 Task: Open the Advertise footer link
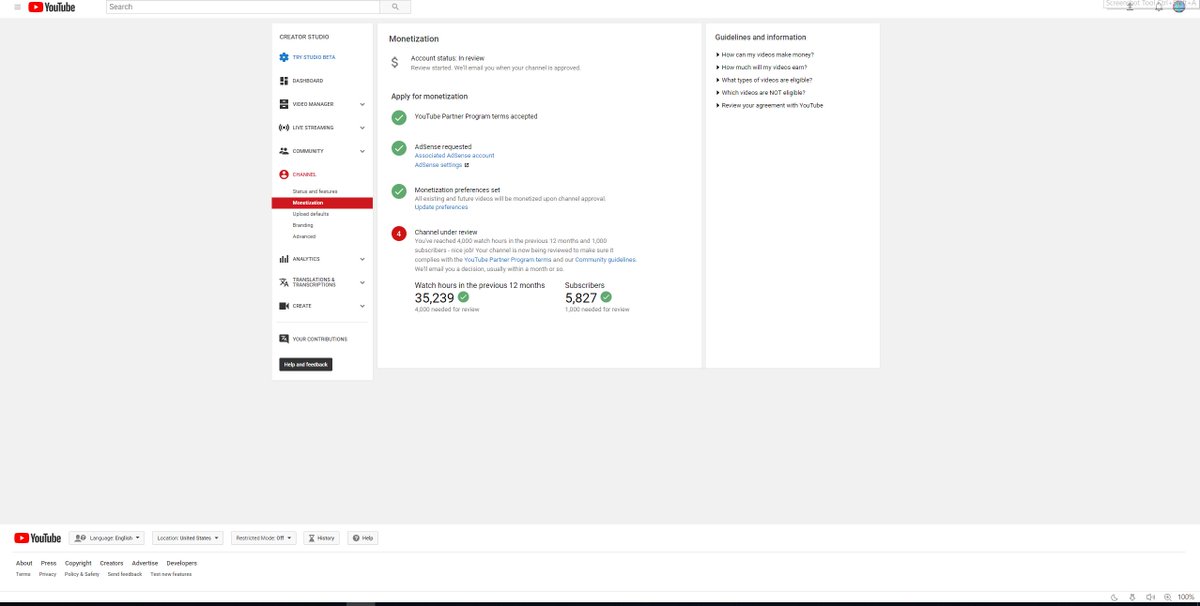145,563
